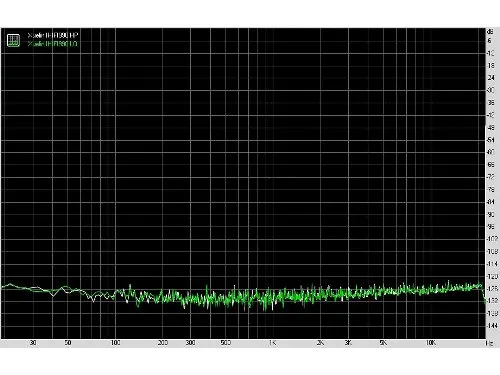Select the white HP trace legend entry
The height and width of the screenshot is (375, 500).
[x=53, y=35]
